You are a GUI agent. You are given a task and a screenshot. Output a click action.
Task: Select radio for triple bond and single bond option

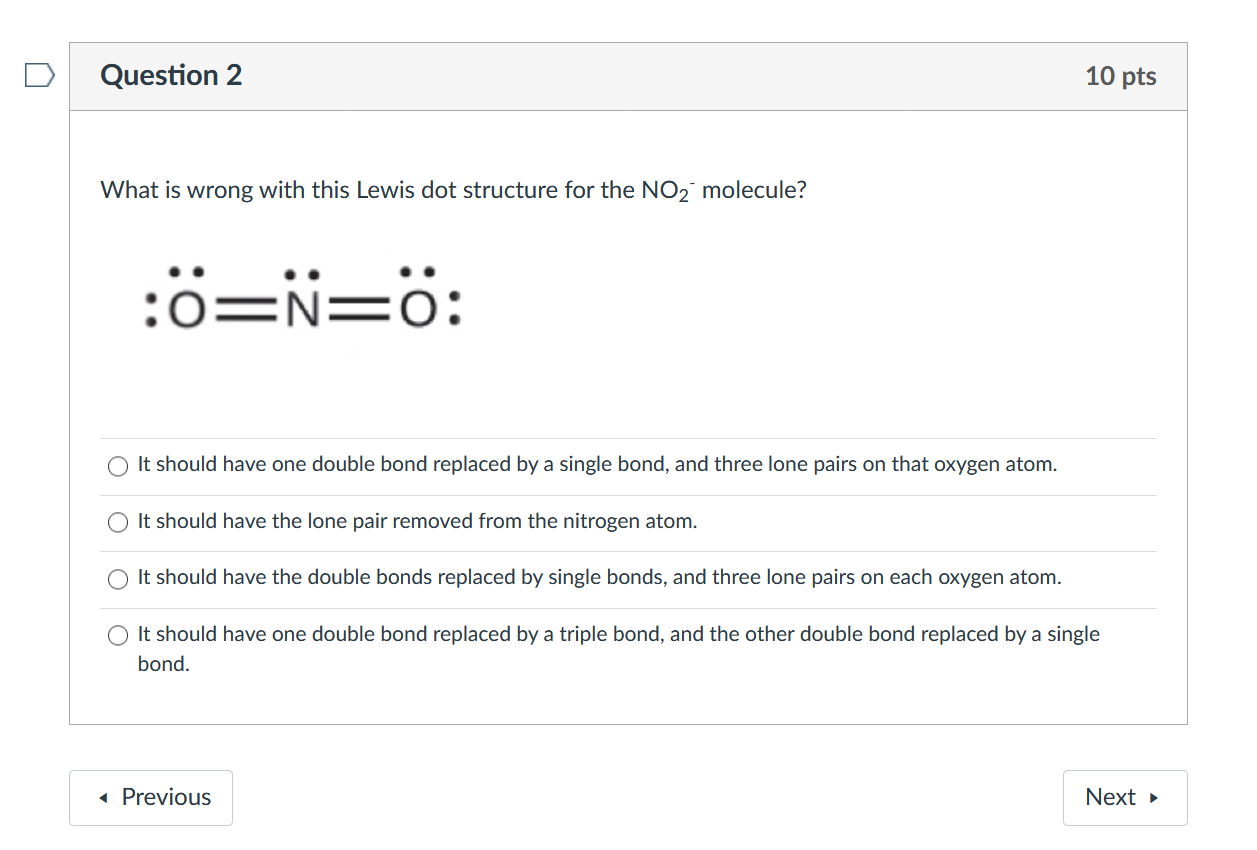(118, 636)
